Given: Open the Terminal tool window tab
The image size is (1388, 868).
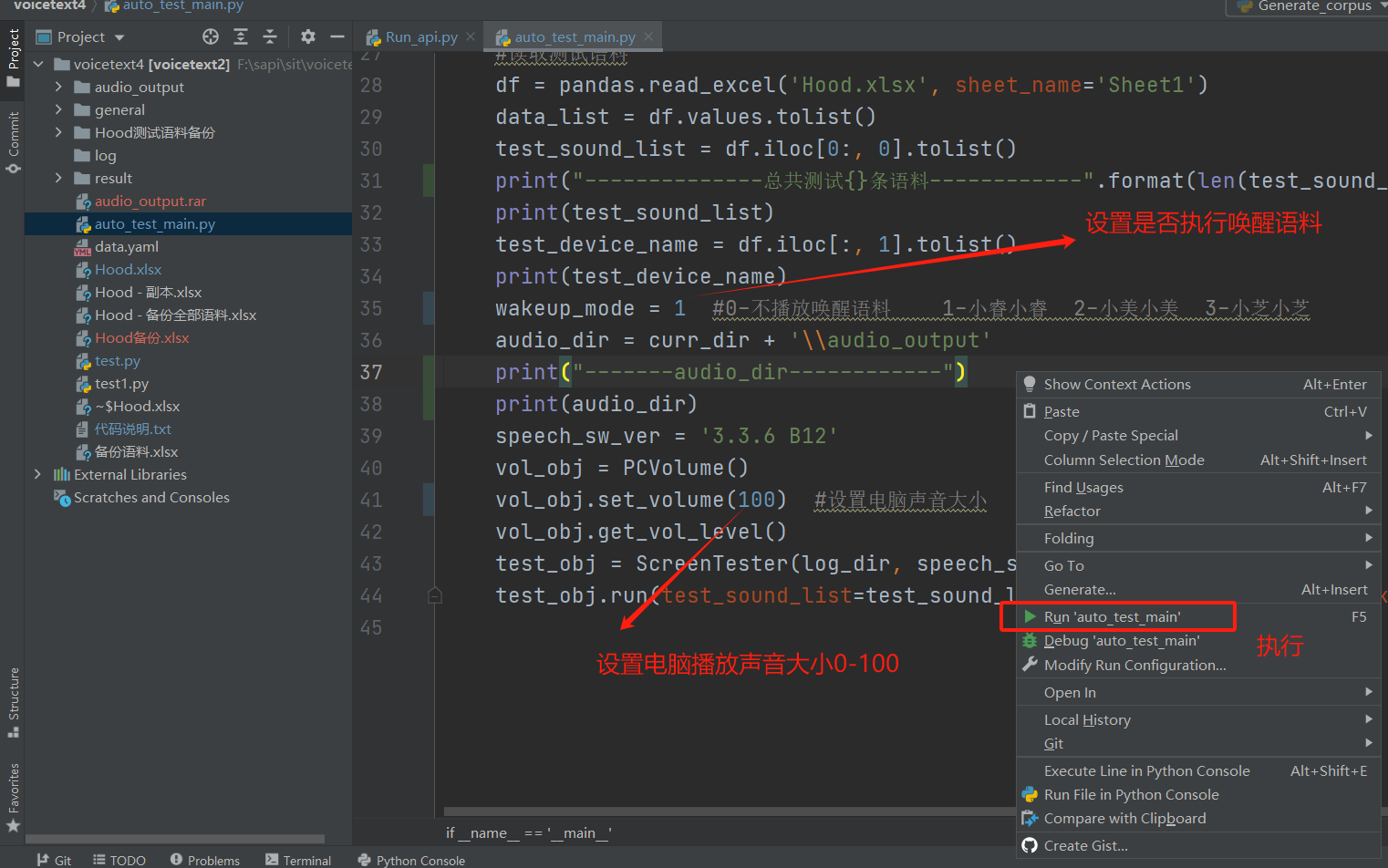Looking at the screenshot, I should (298, 860).
